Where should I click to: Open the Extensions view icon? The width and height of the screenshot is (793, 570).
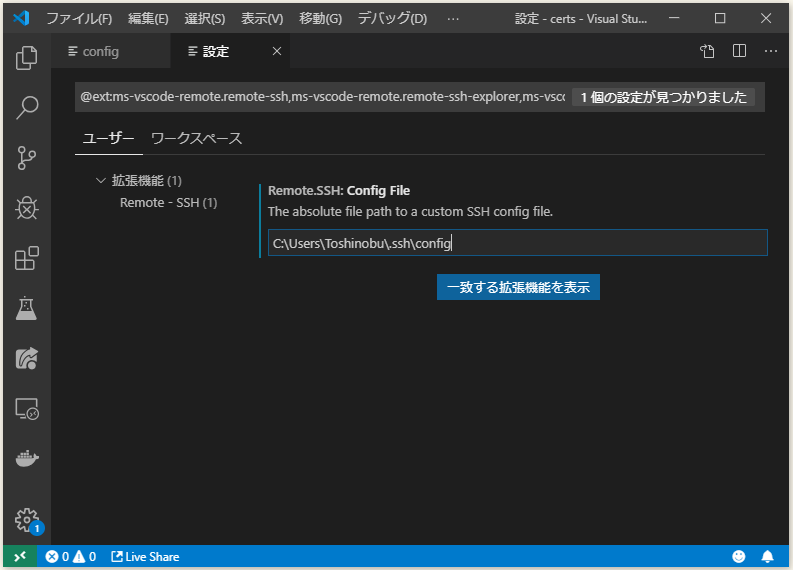(x=26, y=258)
